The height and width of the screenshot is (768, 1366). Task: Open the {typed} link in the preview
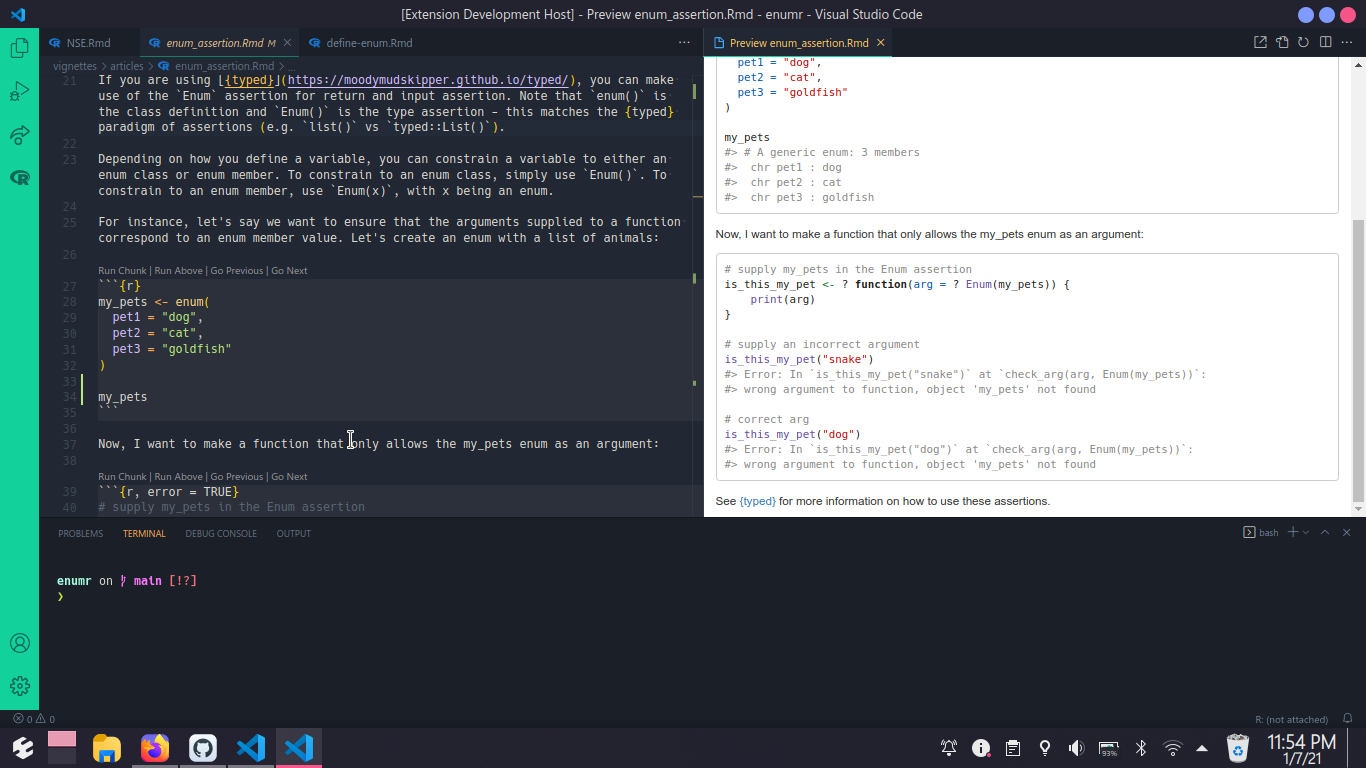(x=757, y=501)
